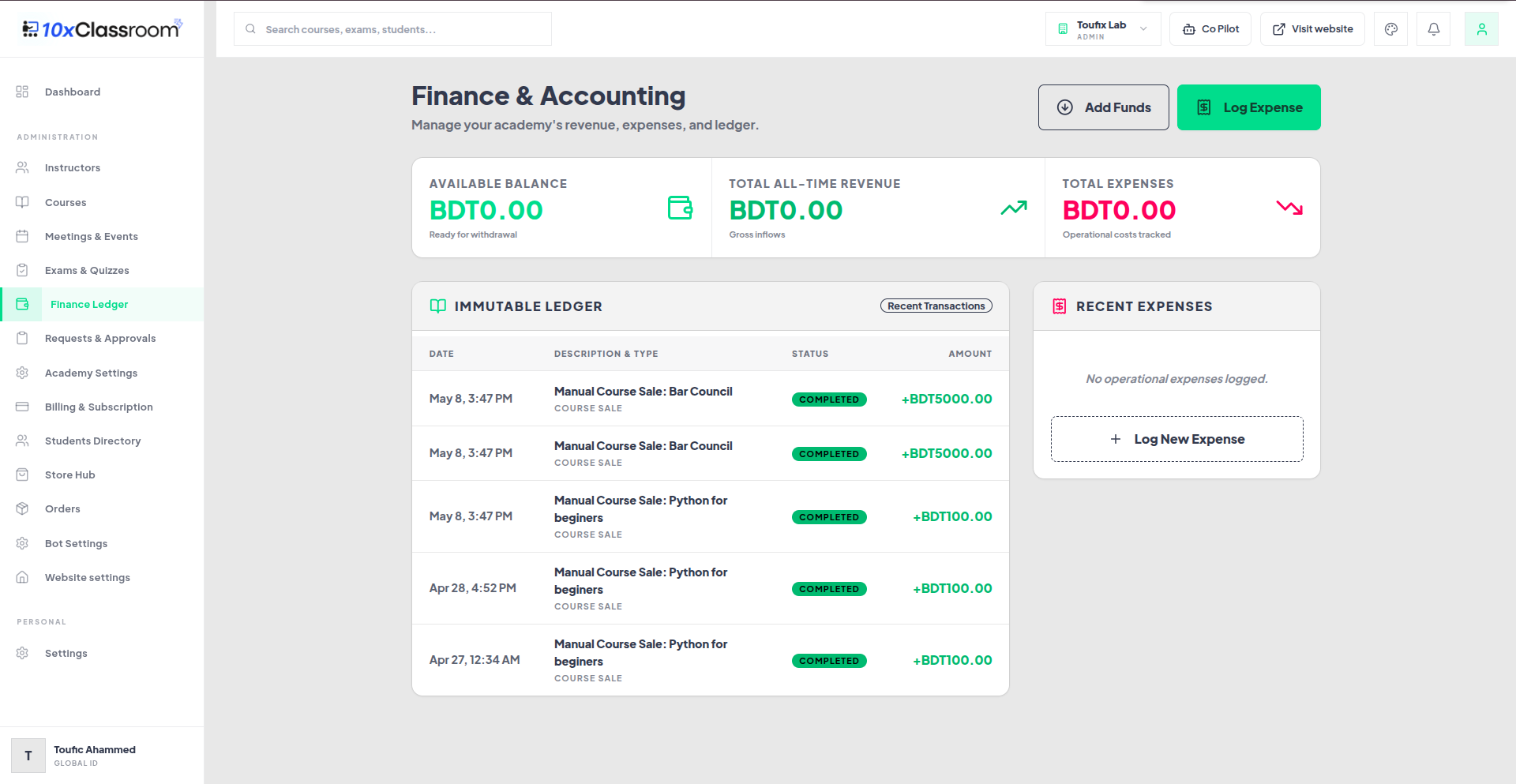Screen dimensions: 1516x784
Task: Click the Immutable Ledger book icon
Action: pos(438,306)
